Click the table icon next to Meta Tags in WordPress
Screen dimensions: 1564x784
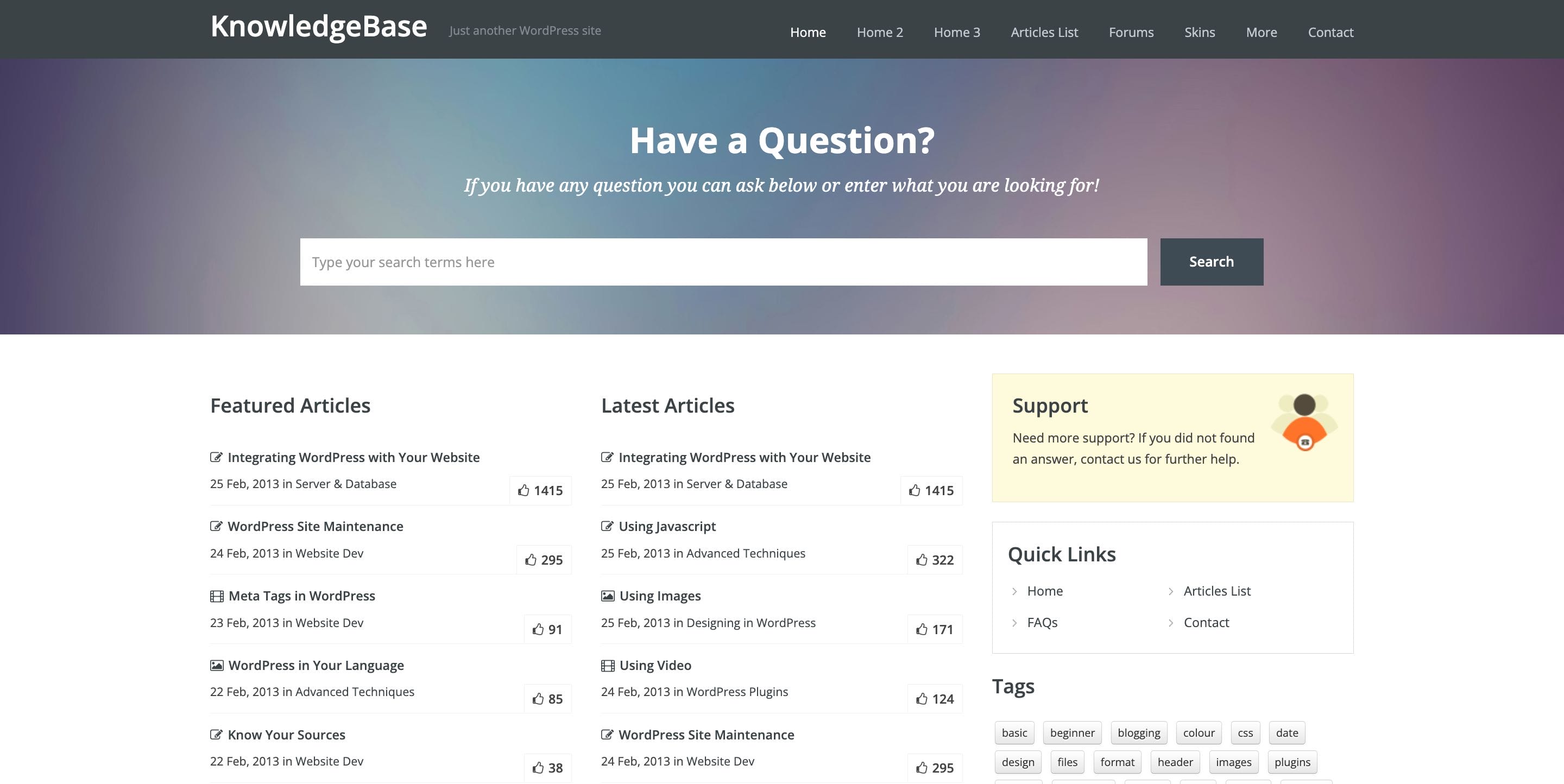click(216, 595)
